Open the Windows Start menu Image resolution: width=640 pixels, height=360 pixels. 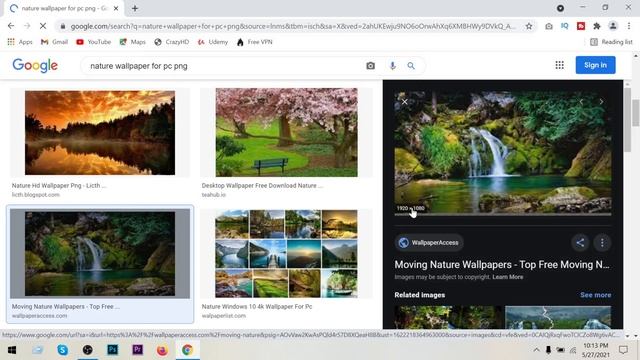(12, 350)
